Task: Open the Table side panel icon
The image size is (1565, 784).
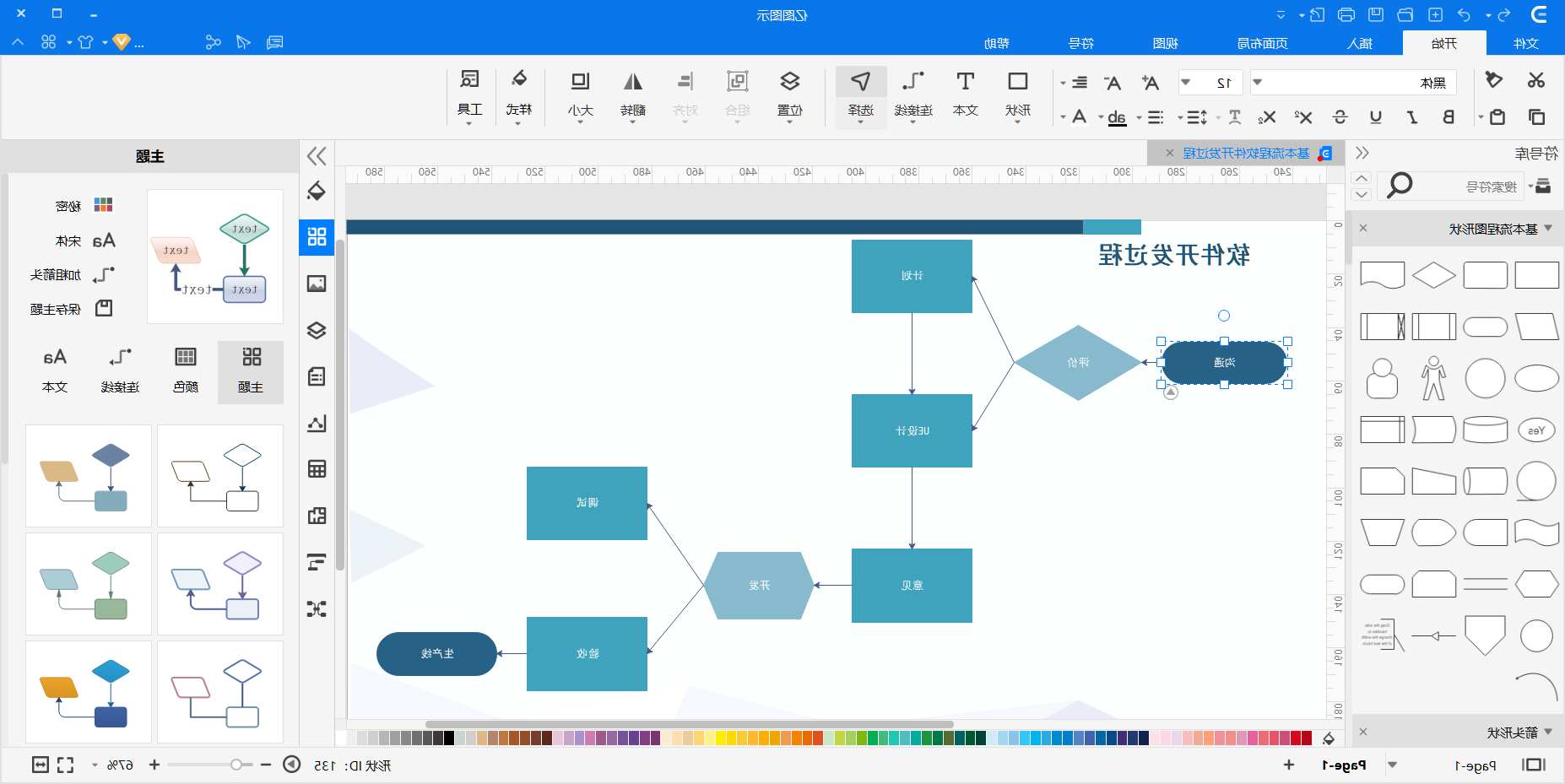Action: (317, 469)
